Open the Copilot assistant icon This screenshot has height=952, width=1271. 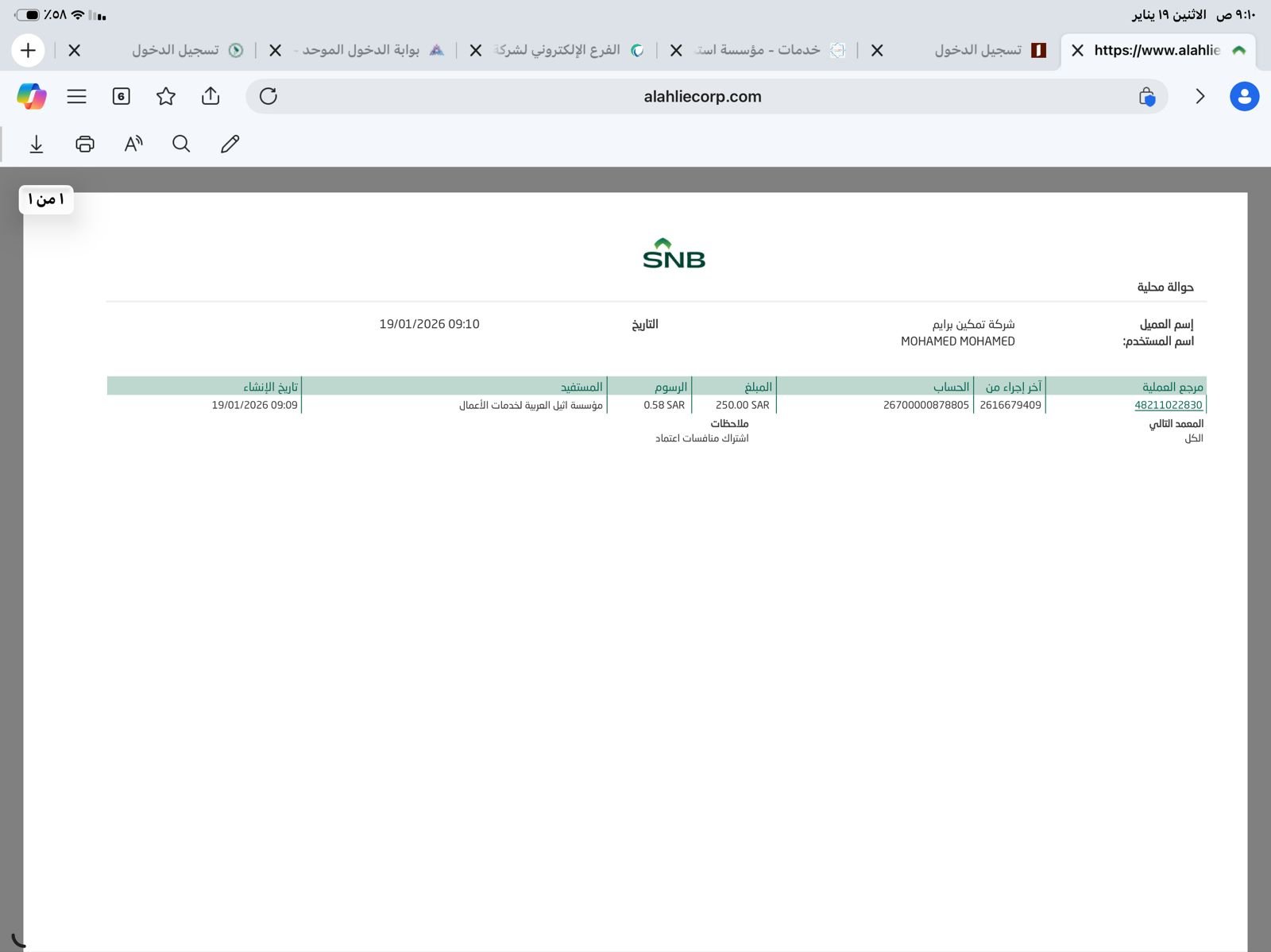(x=32, y=96)
